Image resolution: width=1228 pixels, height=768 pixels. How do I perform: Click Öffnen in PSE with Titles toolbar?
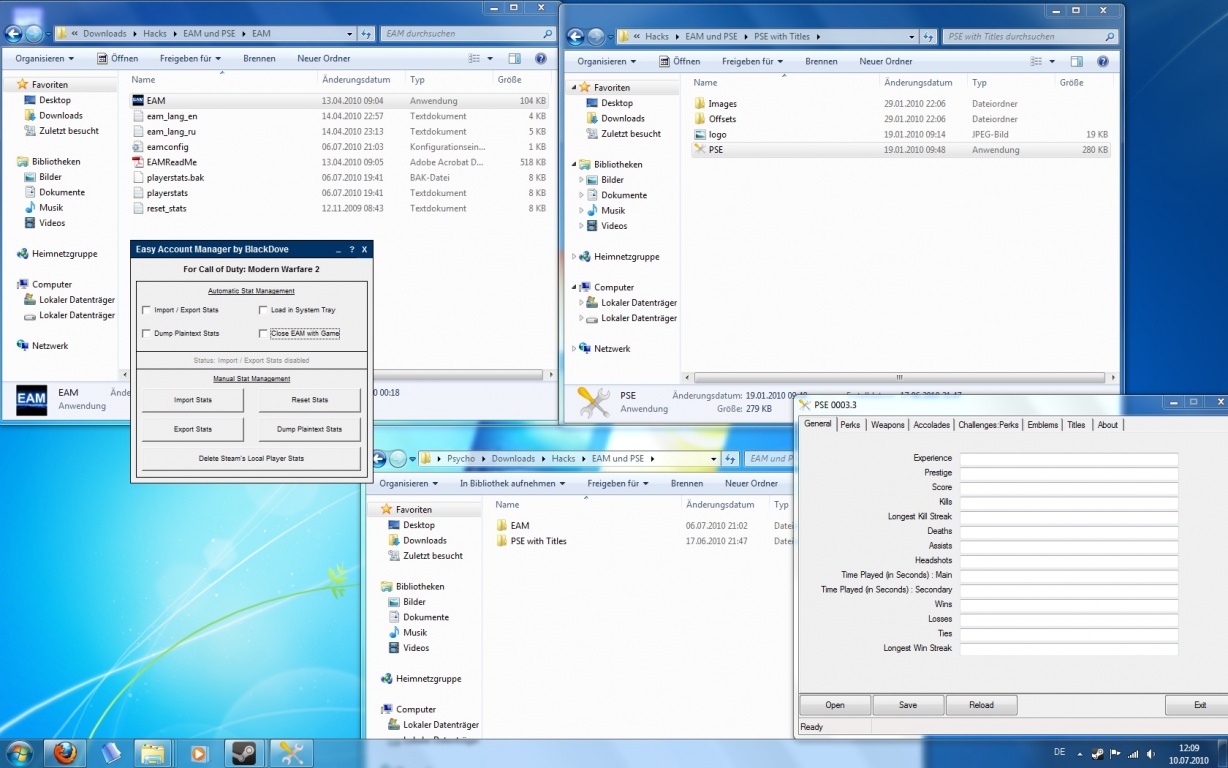coord(679,62)
